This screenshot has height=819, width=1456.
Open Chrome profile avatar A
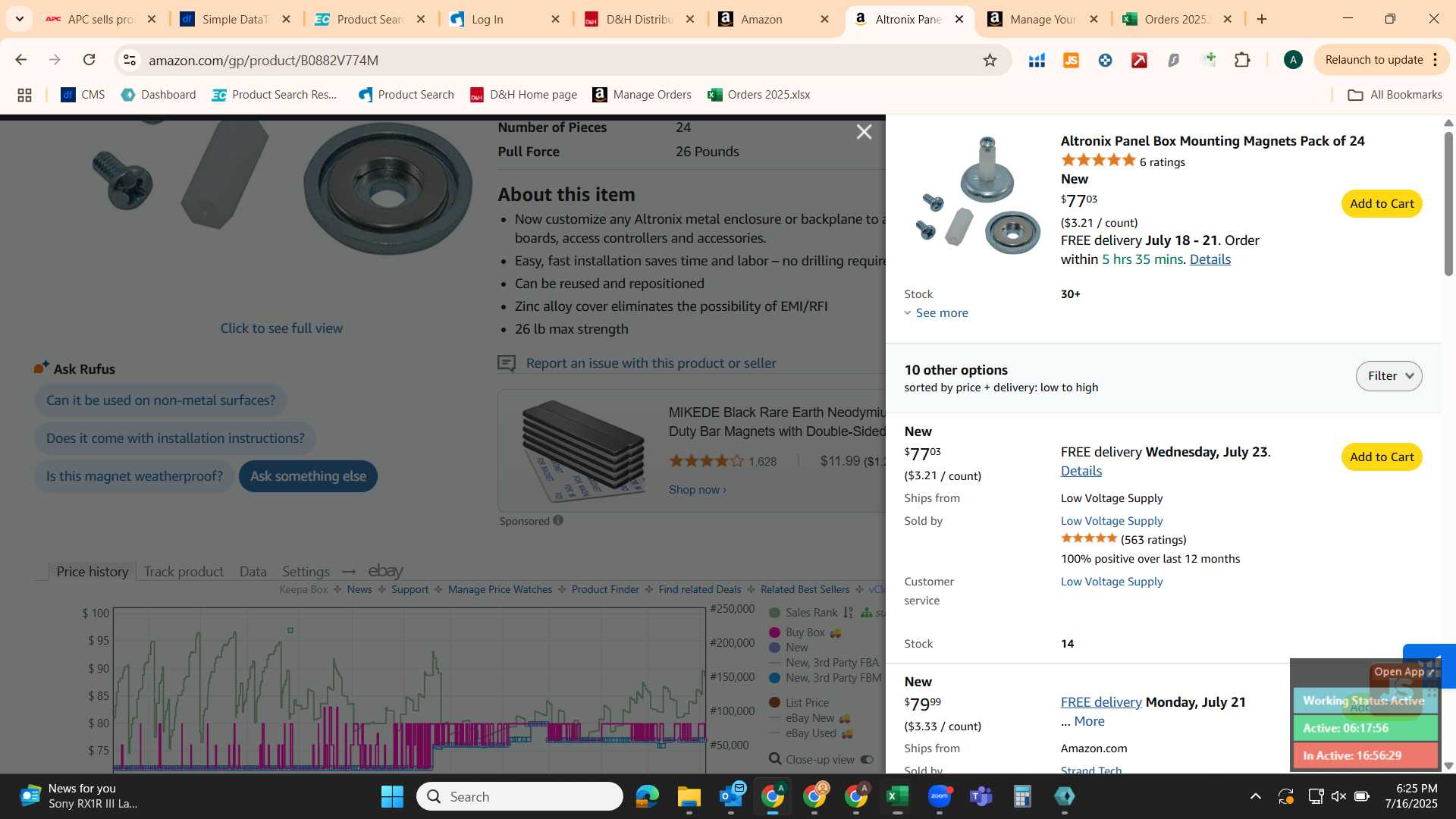pyautogui.click(x=1293, y=60)
